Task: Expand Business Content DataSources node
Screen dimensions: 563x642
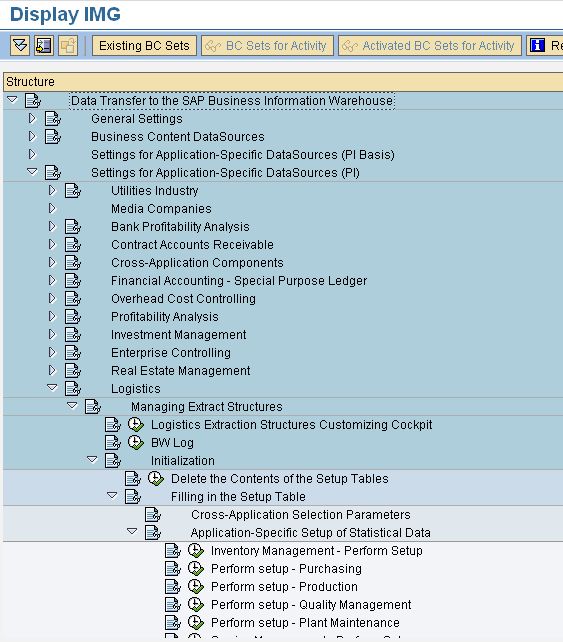Action: (x=32, y=136)
